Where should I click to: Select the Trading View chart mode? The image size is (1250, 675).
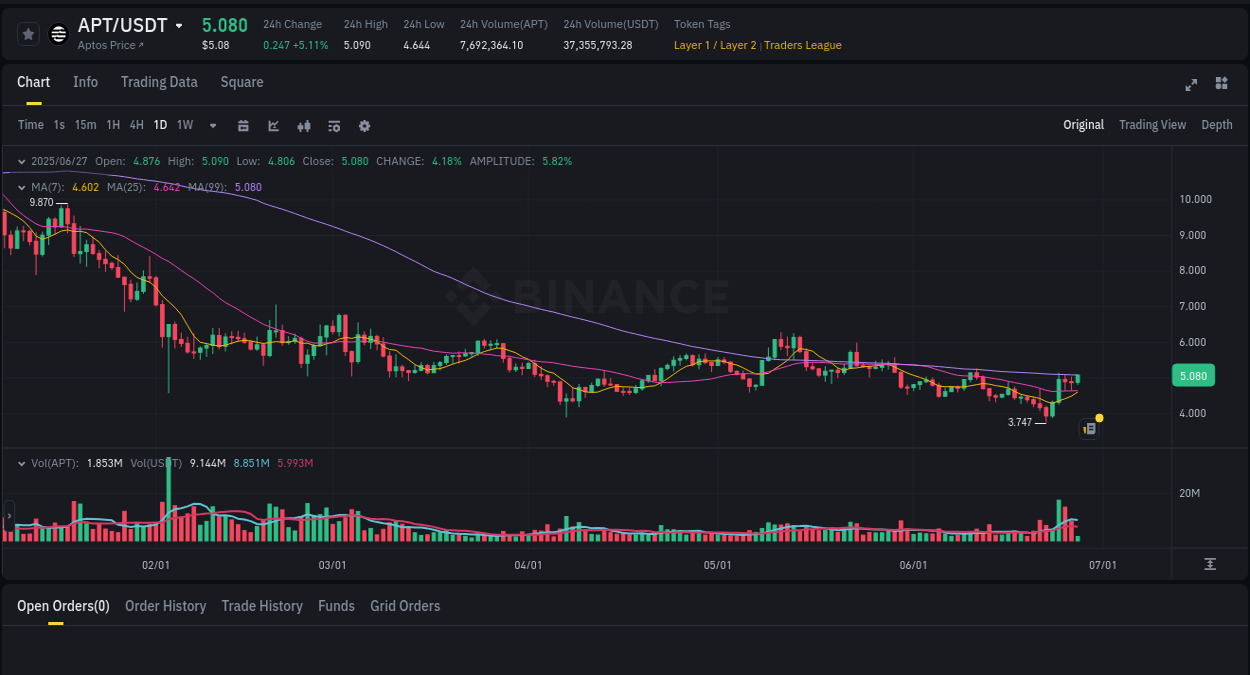point(1152,125)
